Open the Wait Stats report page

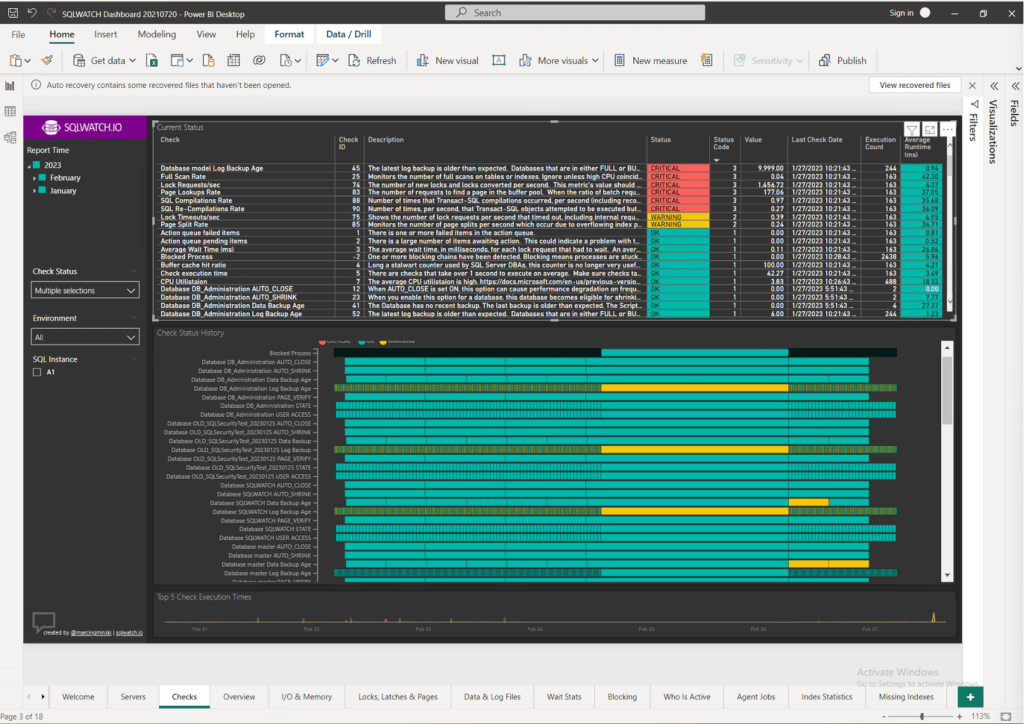point(565,697)
